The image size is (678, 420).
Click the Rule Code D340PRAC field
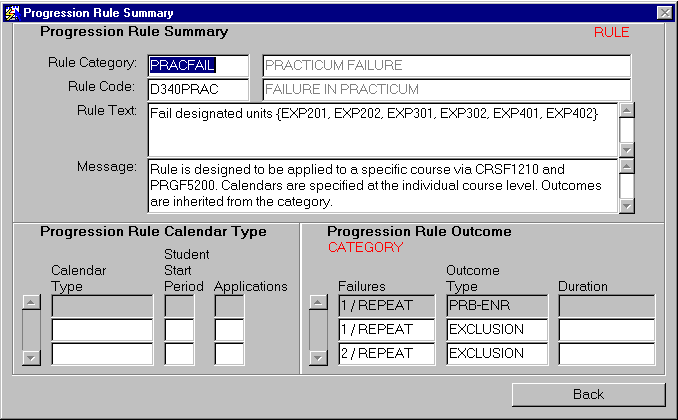click(x=197, y=89)
